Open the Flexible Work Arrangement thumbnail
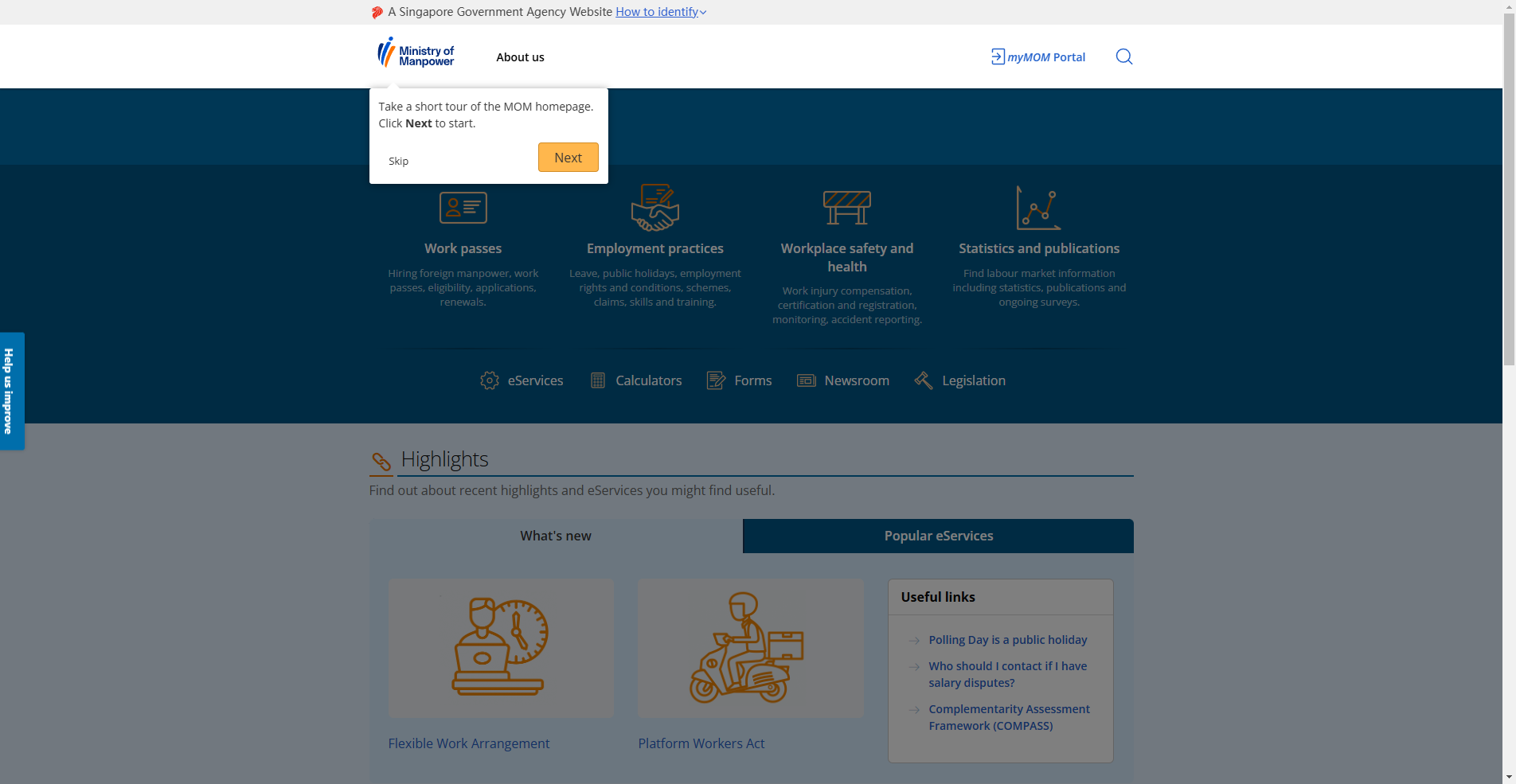 pos(501,648)
